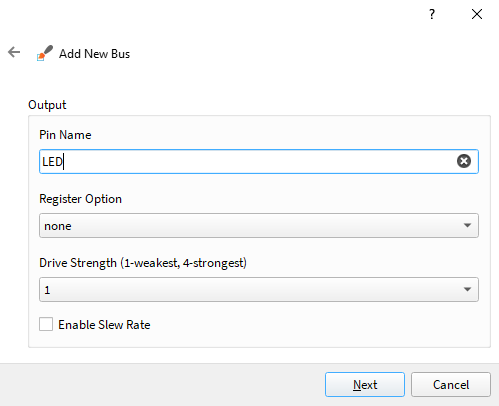Image resolution: width=499 pixels, height=406 pixels.
Task: Close the Add New Bus dialog
Action: pyautogui.click(x=477, y=14)
